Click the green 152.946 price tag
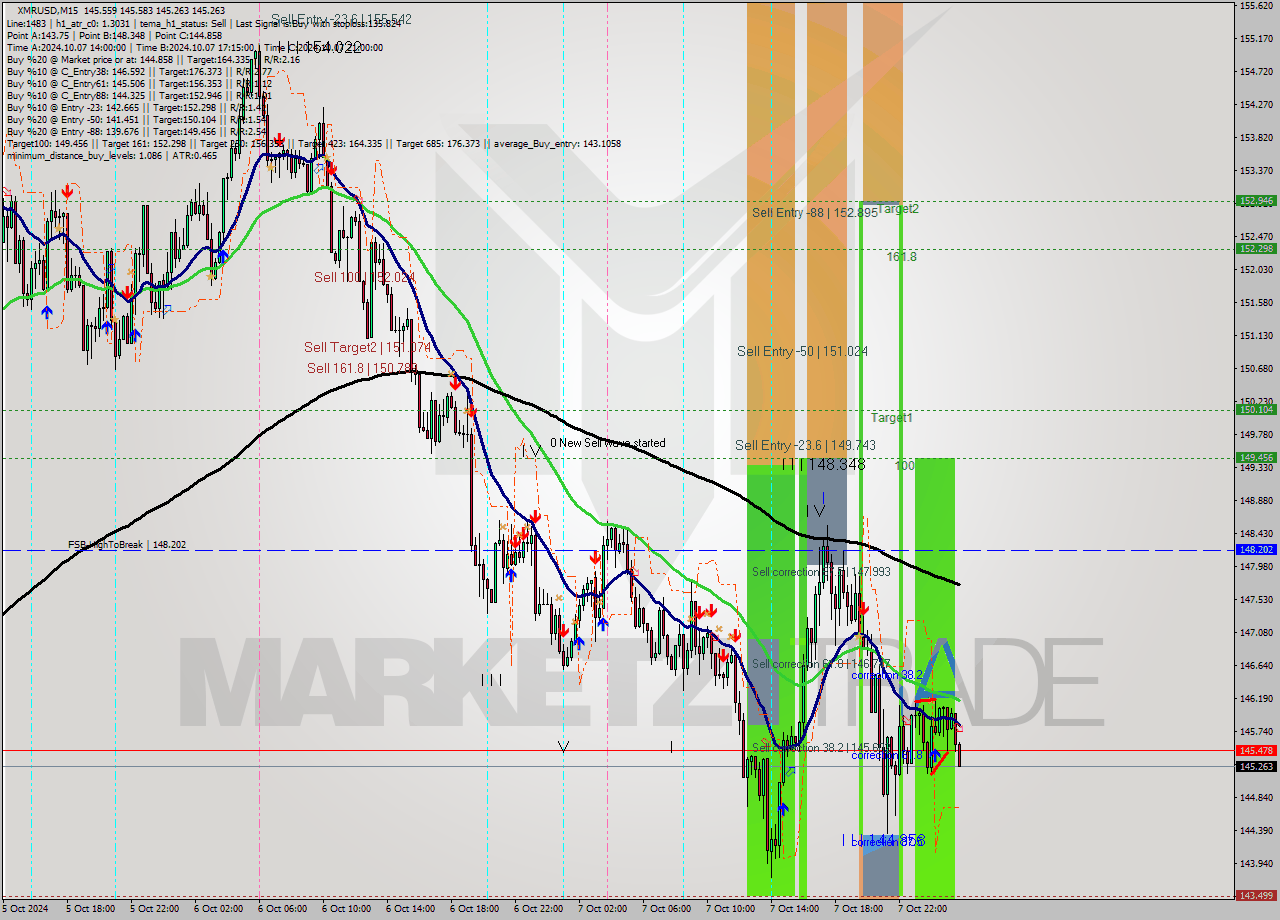This screenshot has height=920, width=1280. 1256,201
